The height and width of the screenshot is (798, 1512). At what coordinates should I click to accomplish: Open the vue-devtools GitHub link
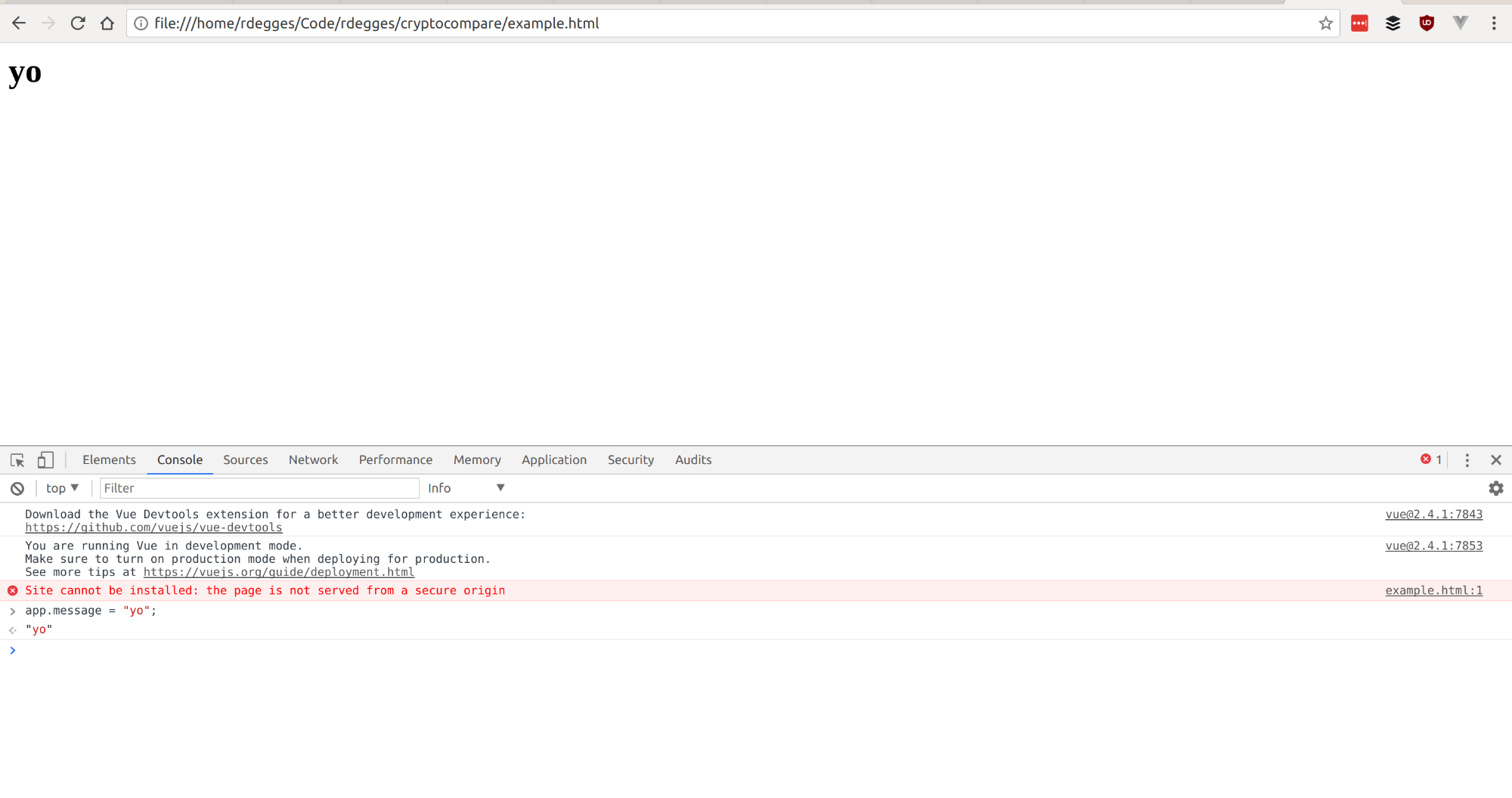(x=153, y=527)
